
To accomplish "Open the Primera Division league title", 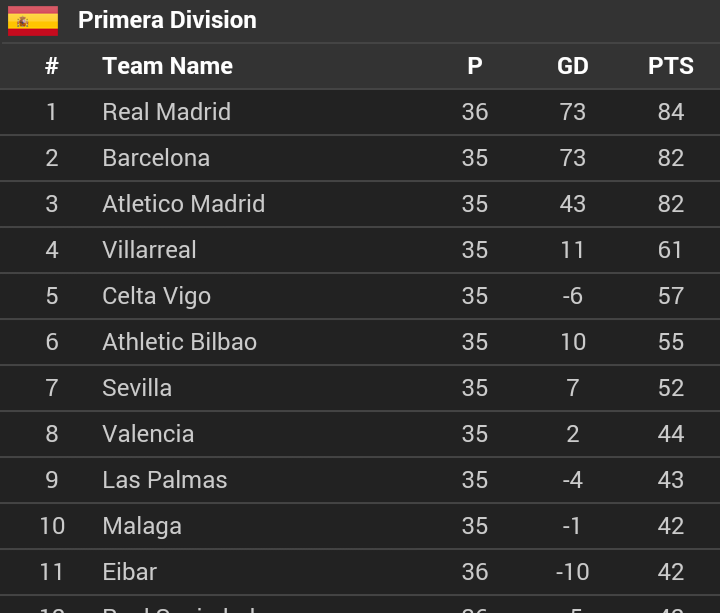I will [x=167, y=20].
